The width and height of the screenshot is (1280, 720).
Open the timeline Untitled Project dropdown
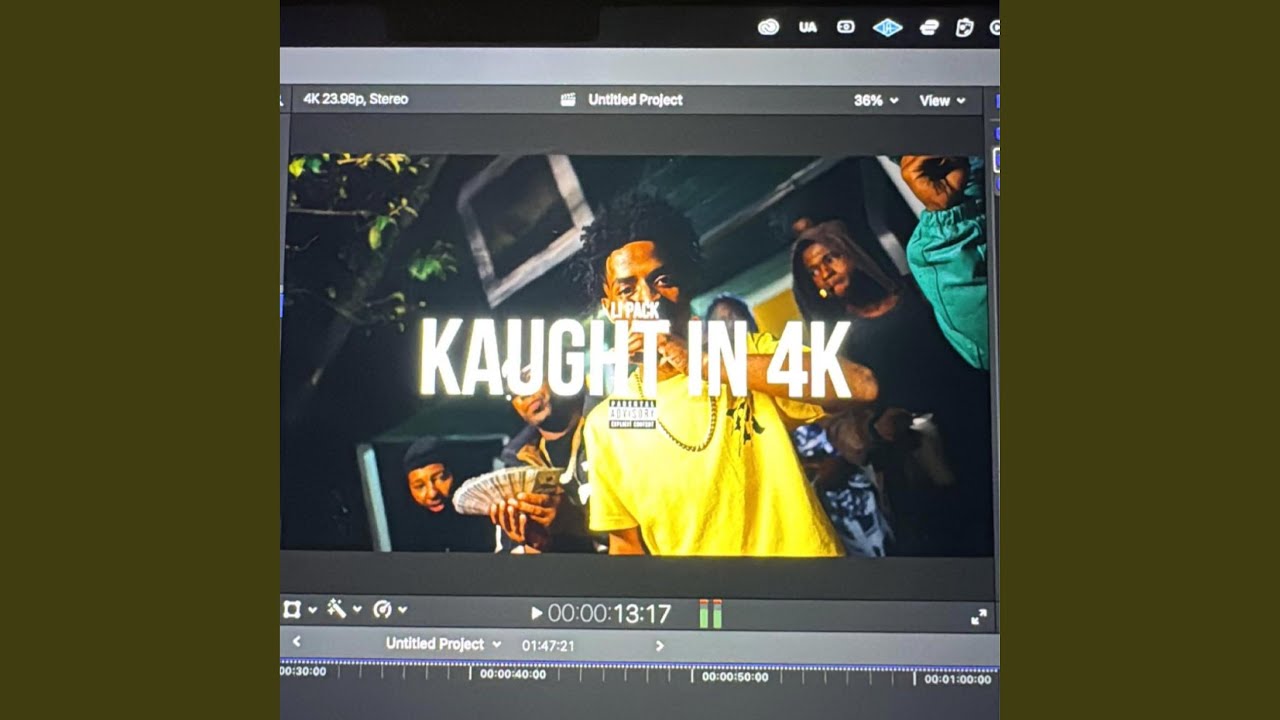pyautogui.click(x=443, y=644)
